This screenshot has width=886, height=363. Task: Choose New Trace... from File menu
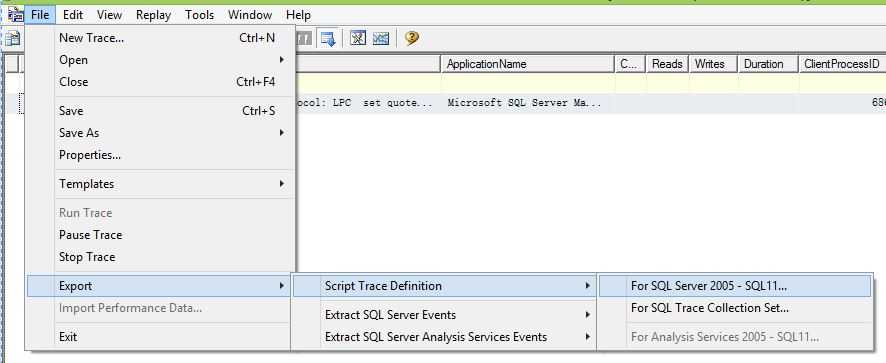(x=160, y=38)
